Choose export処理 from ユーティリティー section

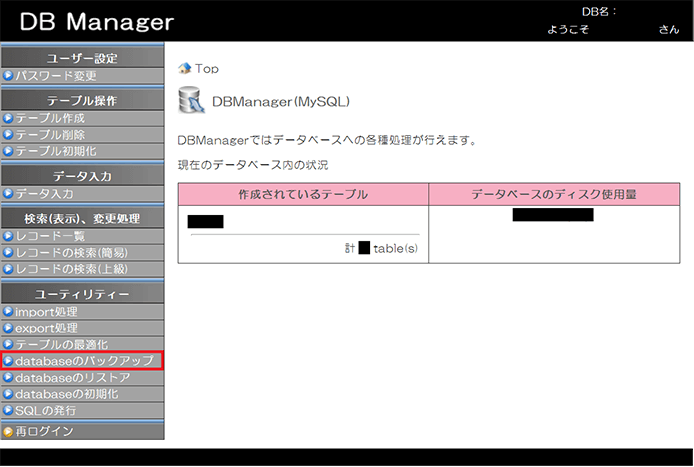click(x=46, y=328)
